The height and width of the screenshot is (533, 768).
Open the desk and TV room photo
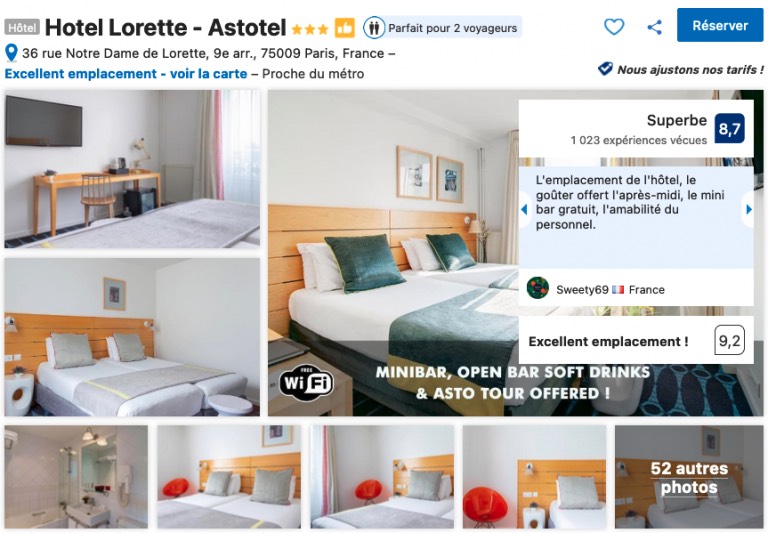coord(132,169)
